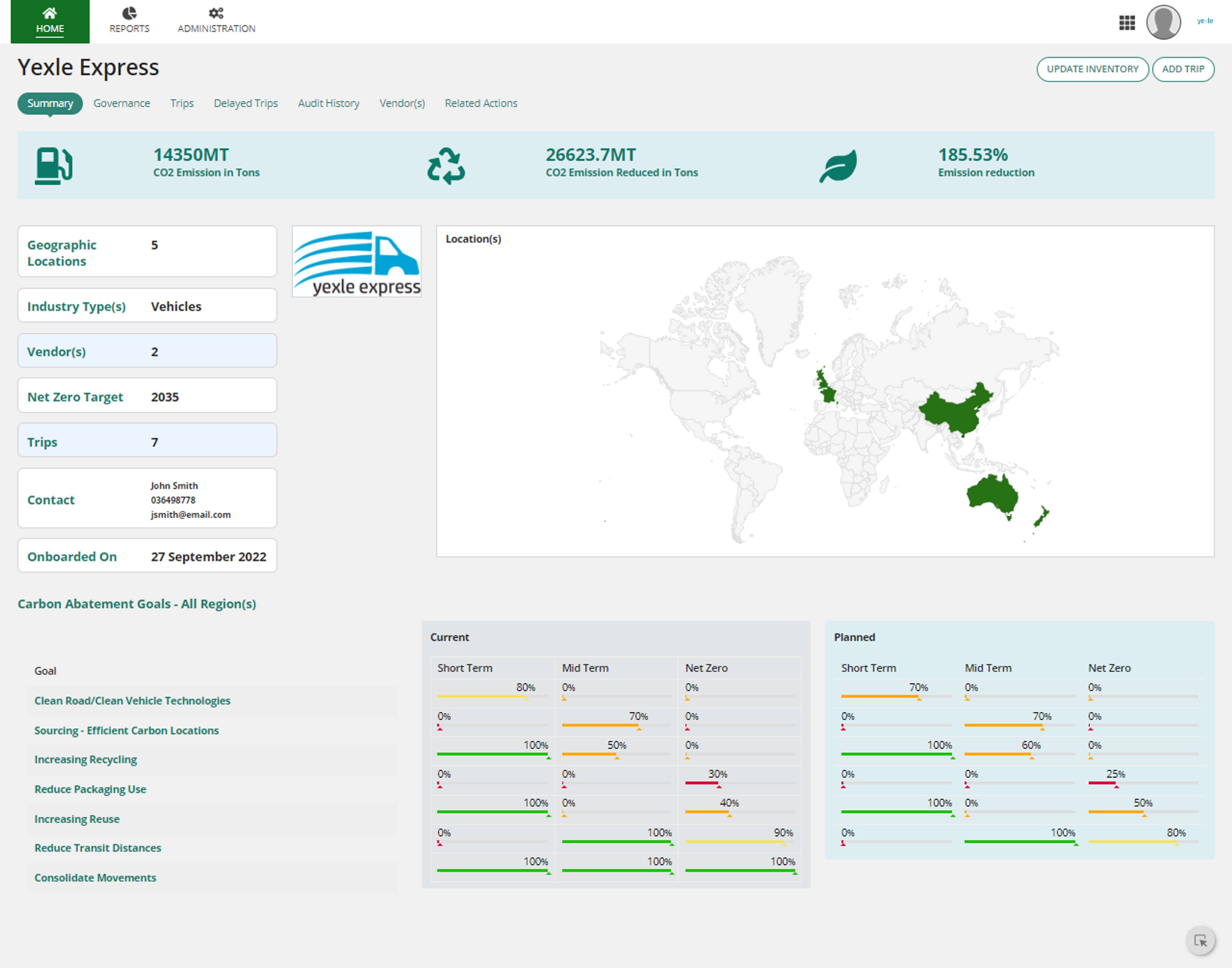Click the Onboarded On 27 September 2022 card
This screenshot has height=968, width=1232.
tap(147, 556)
